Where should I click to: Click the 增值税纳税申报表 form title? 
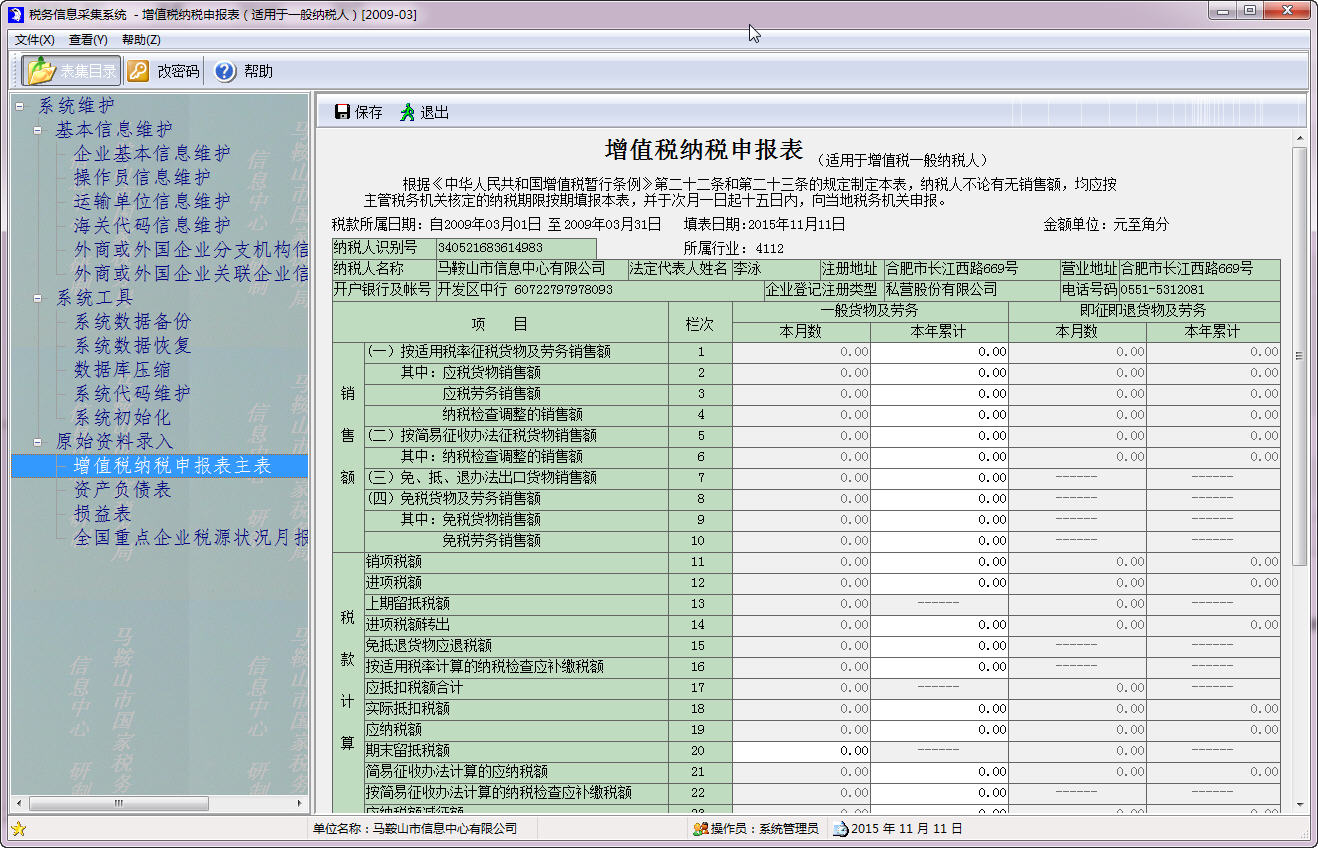[x=704, y=151]
